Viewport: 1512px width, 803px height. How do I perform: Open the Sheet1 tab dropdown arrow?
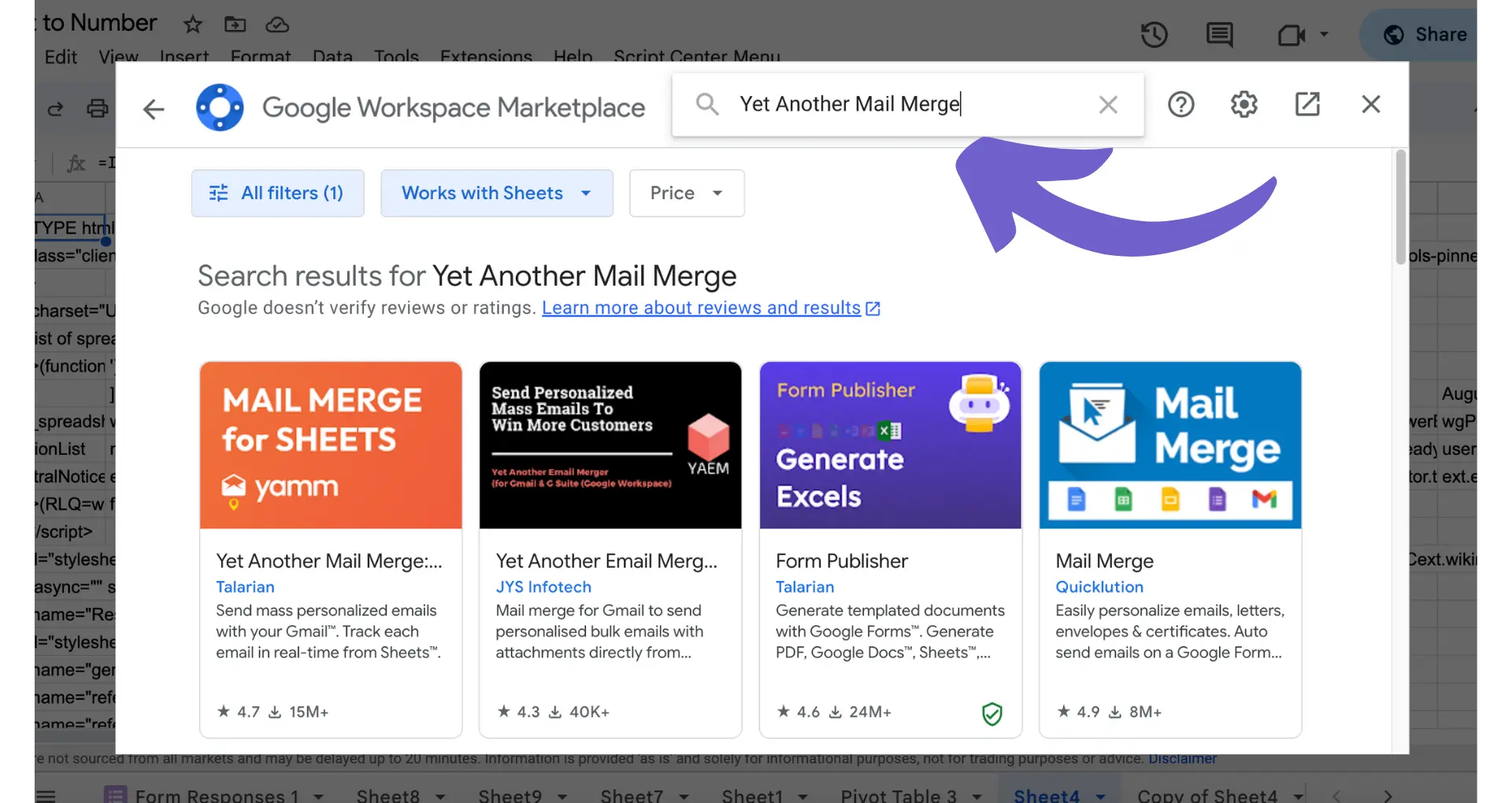click(x=803, y=796)
